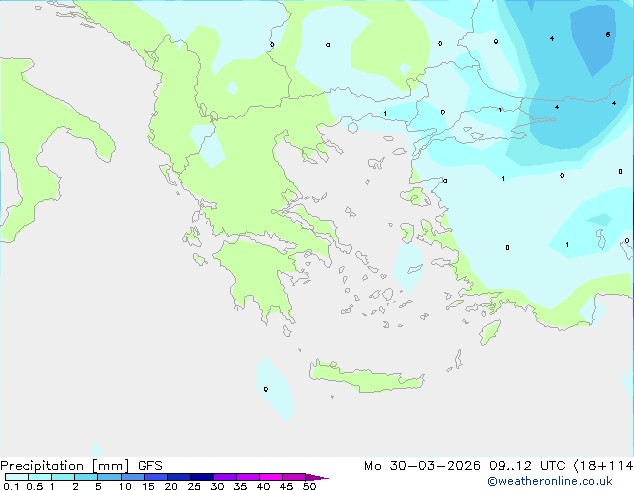Select legend swatch between 40 and 45
The image size is (634, 490).
(x=271, y=477)
